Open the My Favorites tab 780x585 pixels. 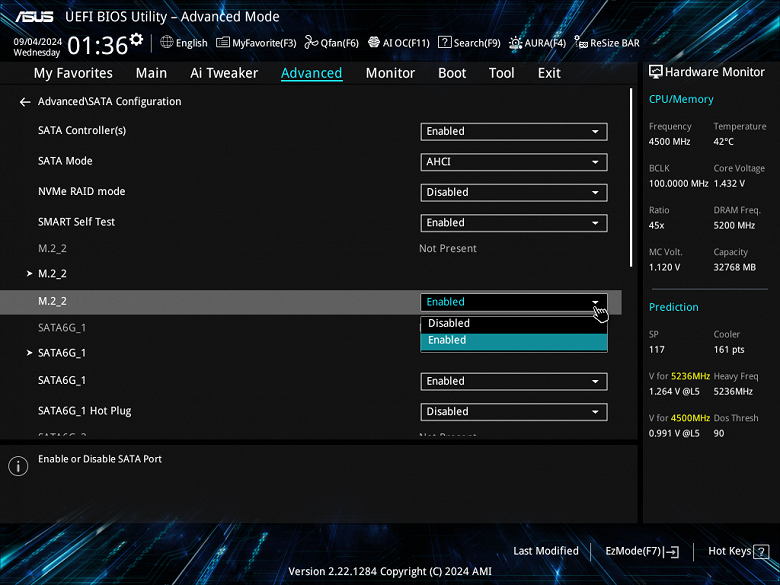click(x=73, y=73)
